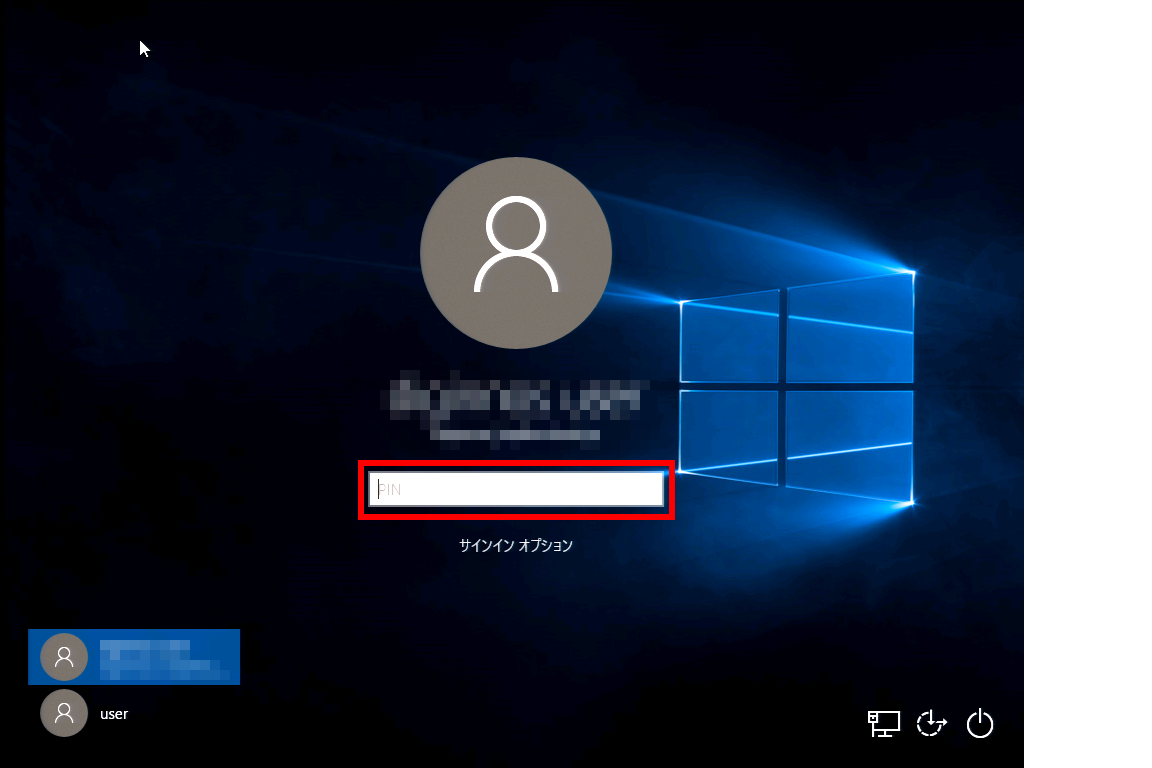Screen dimensions: 1152x768
Task: Click the upper-right pane of Windows logo
Action: tap(849, 326)
